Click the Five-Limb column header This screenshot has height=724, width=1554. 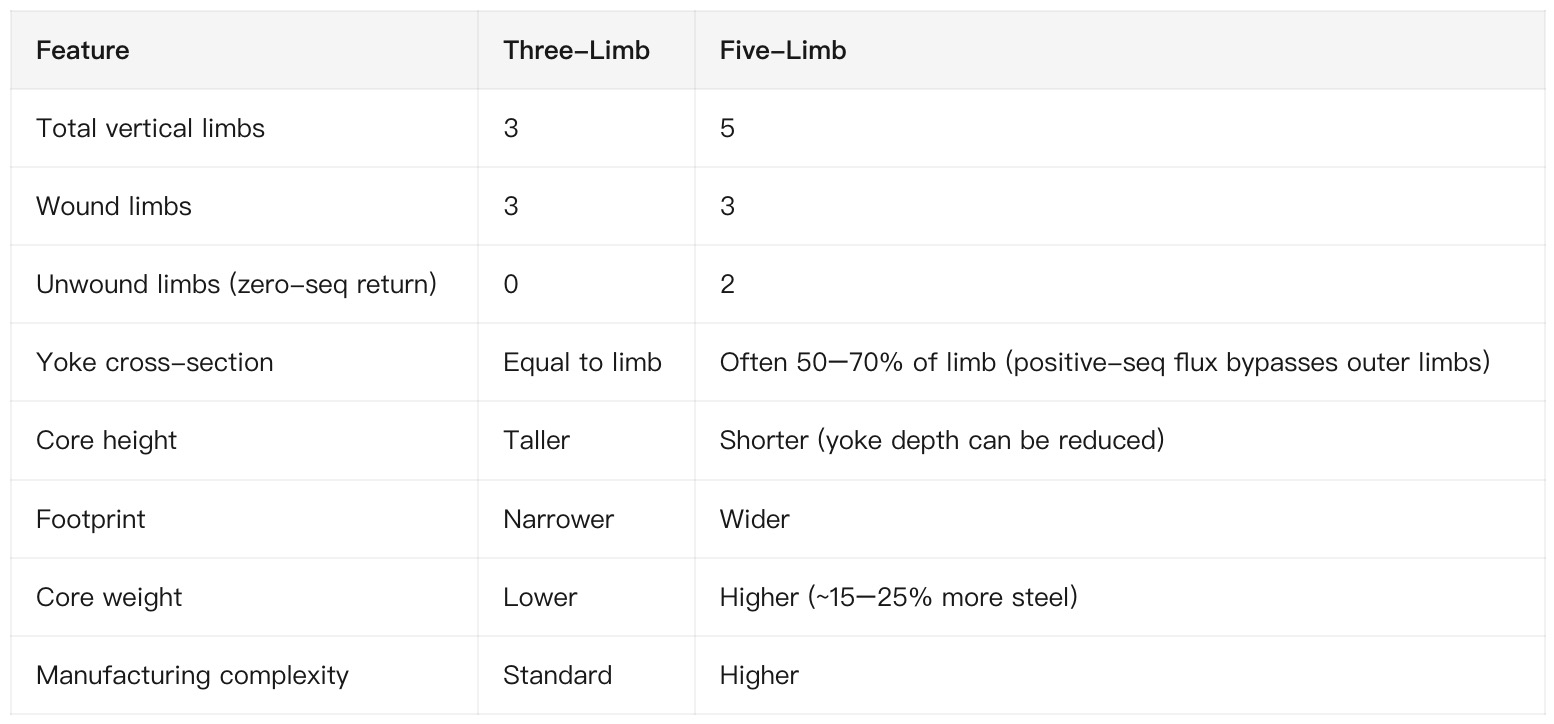(783, 50)
